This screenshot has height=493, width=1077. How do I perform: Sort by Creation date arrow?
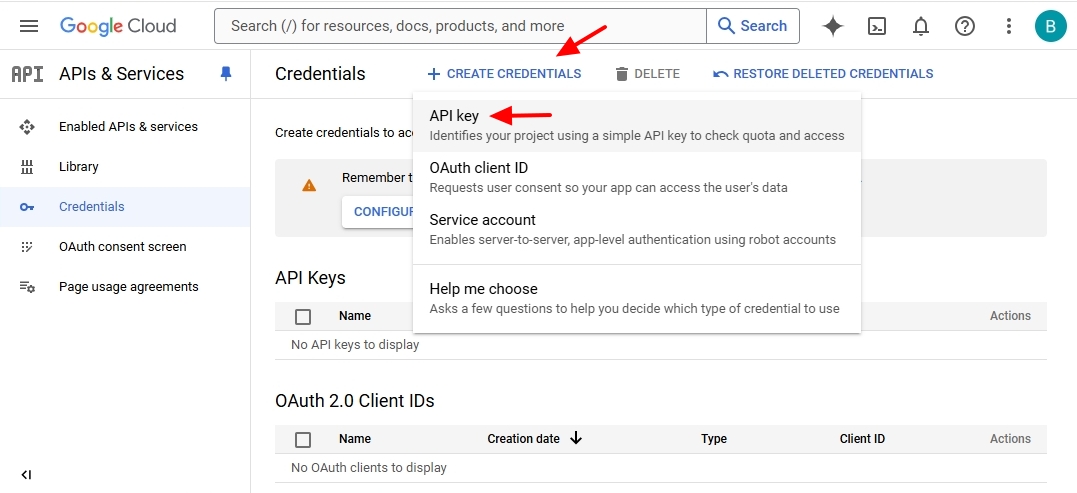pos(576,438)
